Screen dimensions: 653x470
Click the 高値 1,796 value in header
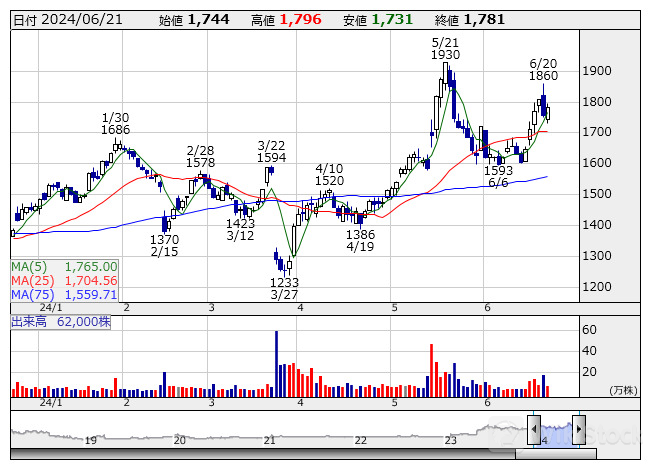(300, 20)
